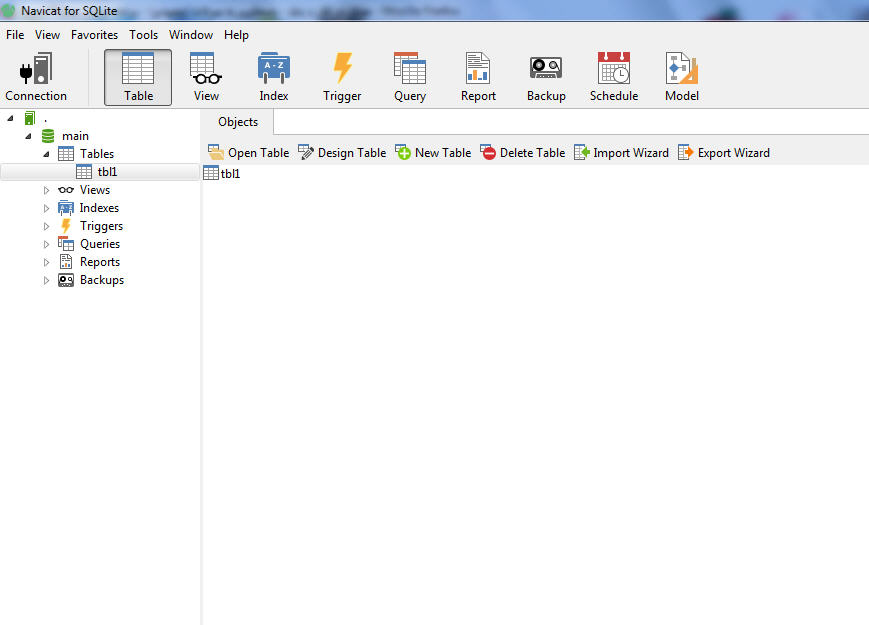Collapse the Tables tree node
The height and width of the screenshot is (625, 869).
pos(46,154)
